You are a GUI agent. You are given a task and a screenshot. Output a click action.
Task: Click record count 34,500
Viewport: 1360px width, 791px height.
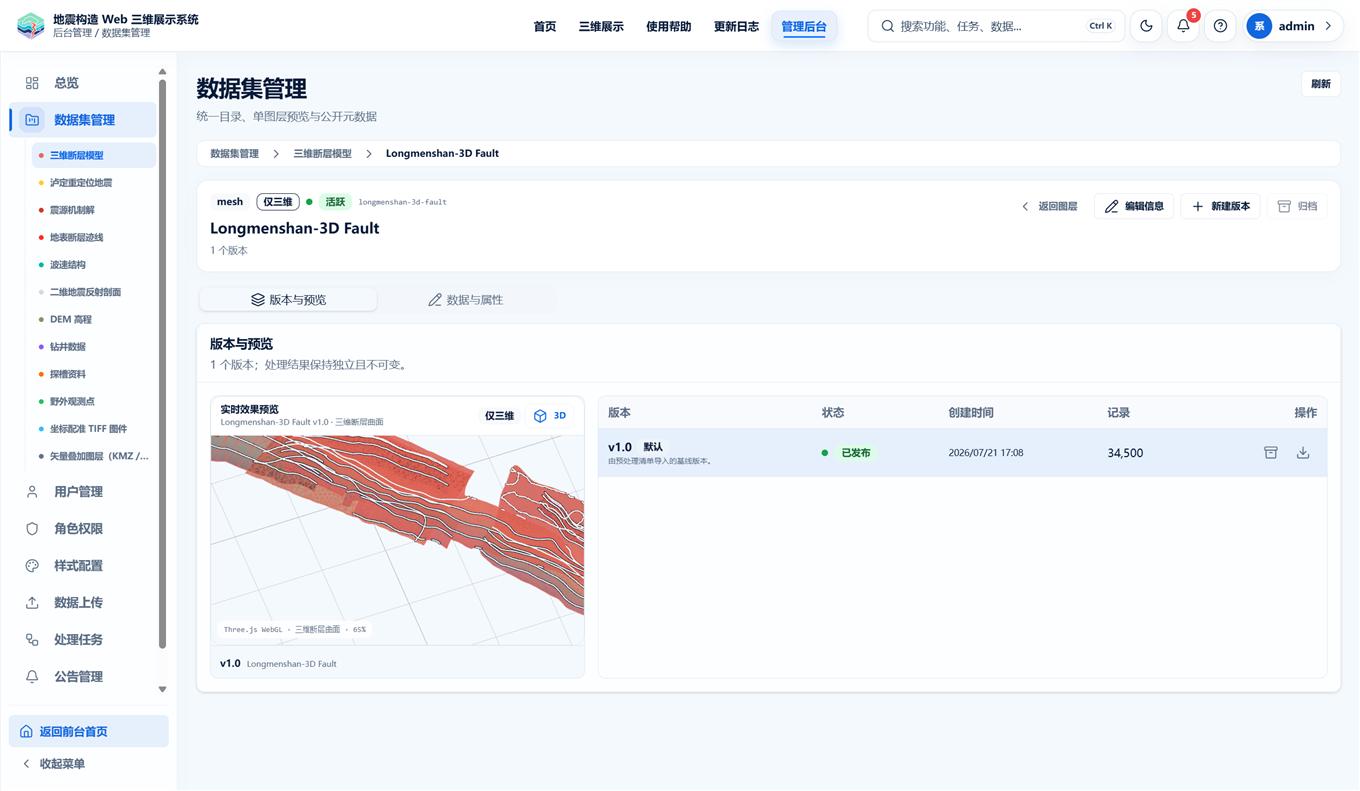1125,453
